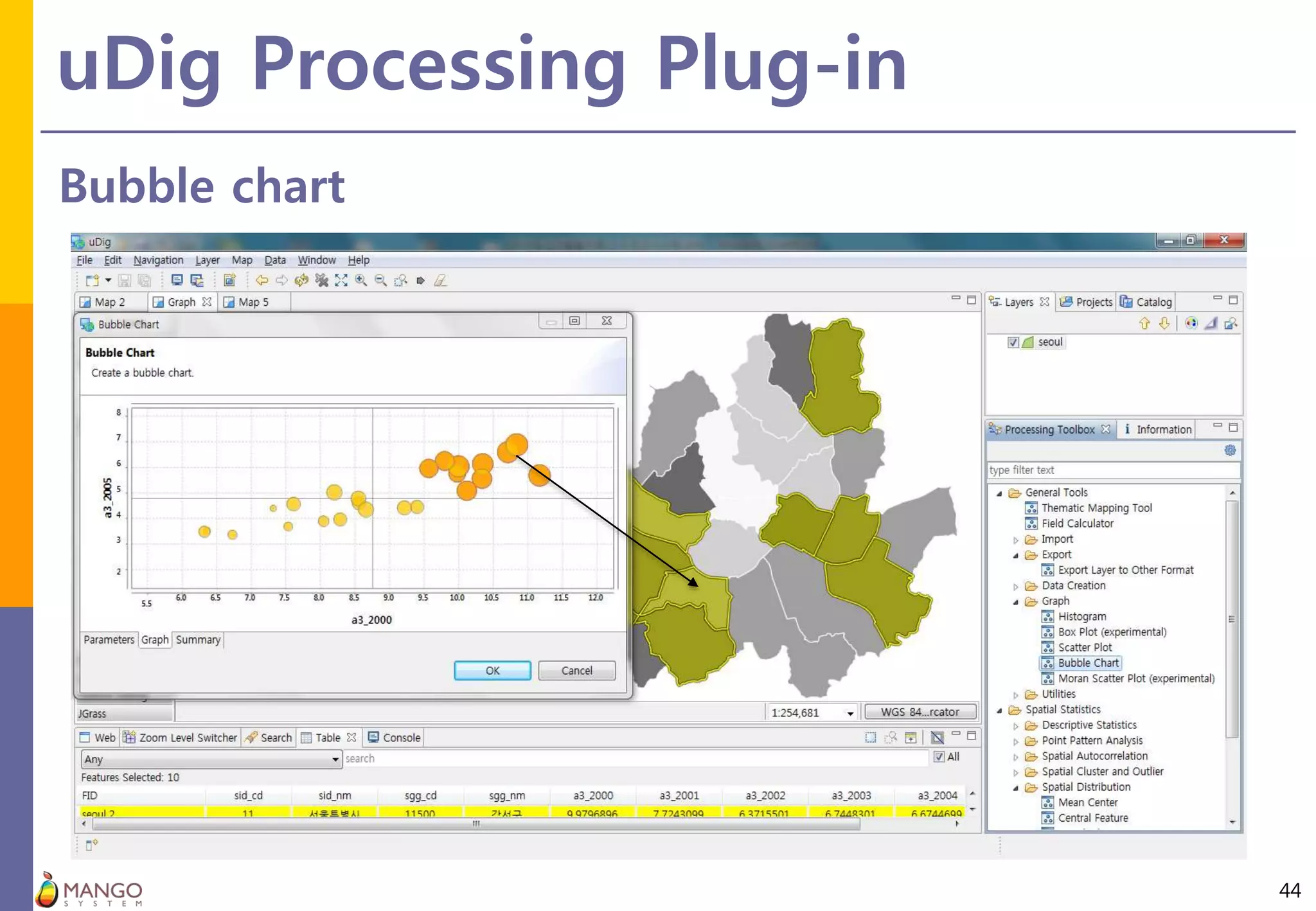Screen dimensions: 1316x911
Task: Click the Processing Toolbox vertical scrollbar
Action: 1232,619
